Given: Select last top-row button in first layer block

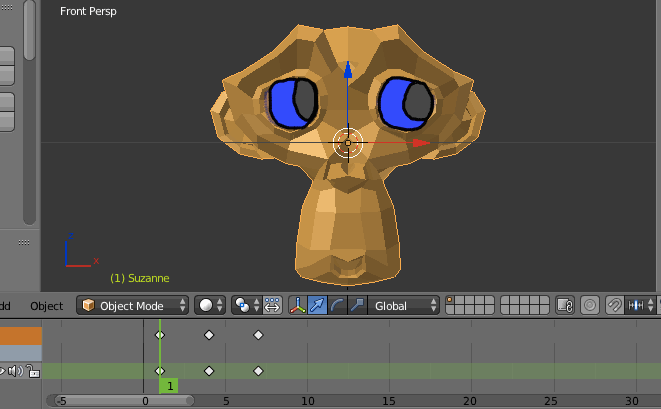Looking at the screenshot, I should pyautogui.click(x=489, y=301).
